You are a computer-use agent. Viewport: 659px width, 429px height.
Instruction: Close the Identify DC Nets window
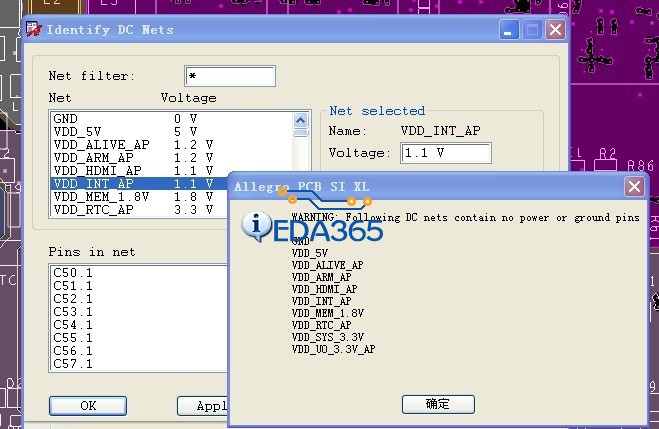click(x=555, y=30)
